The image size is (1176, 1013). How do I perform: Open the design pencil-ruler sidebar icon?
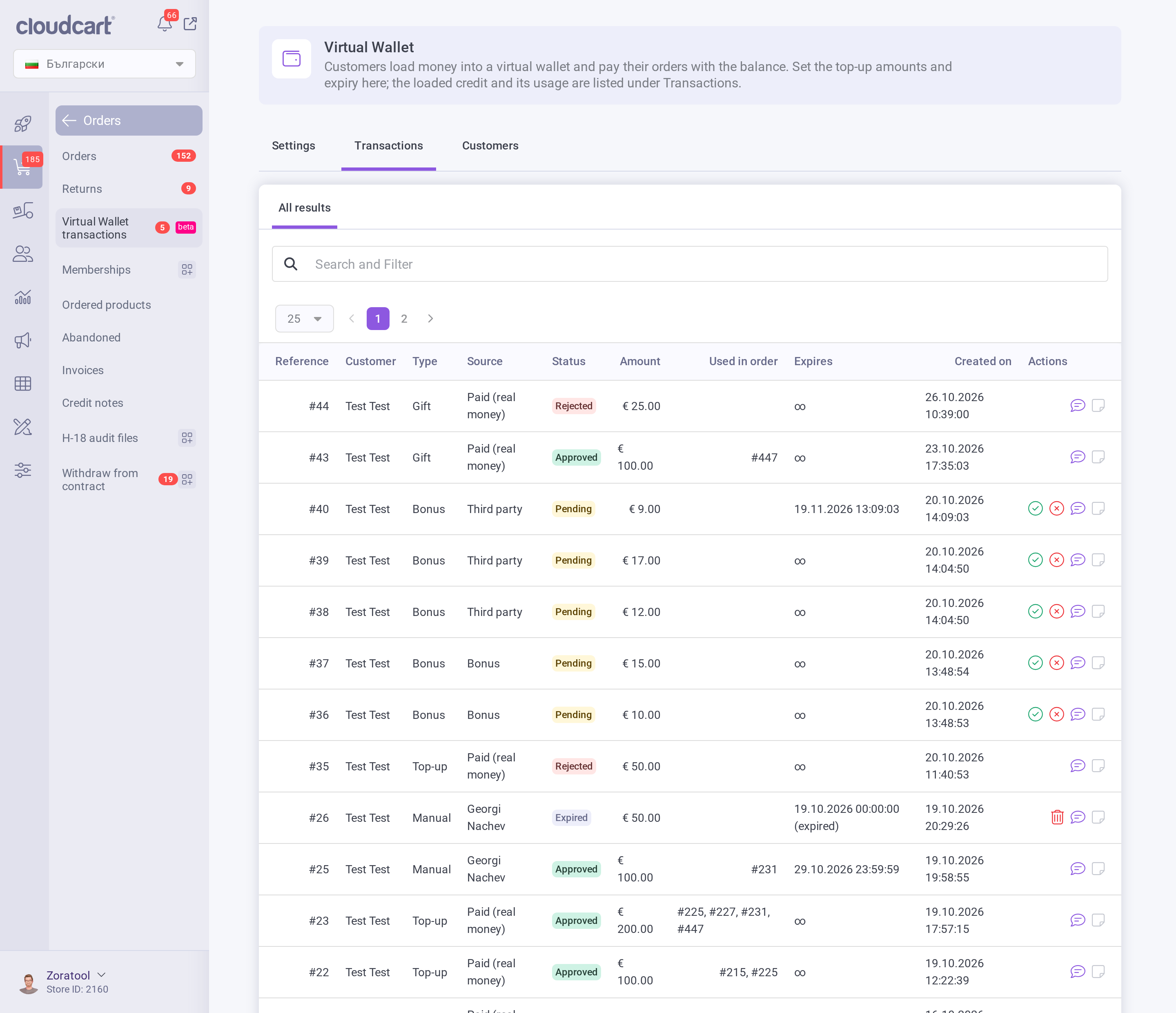pos(23,427)
